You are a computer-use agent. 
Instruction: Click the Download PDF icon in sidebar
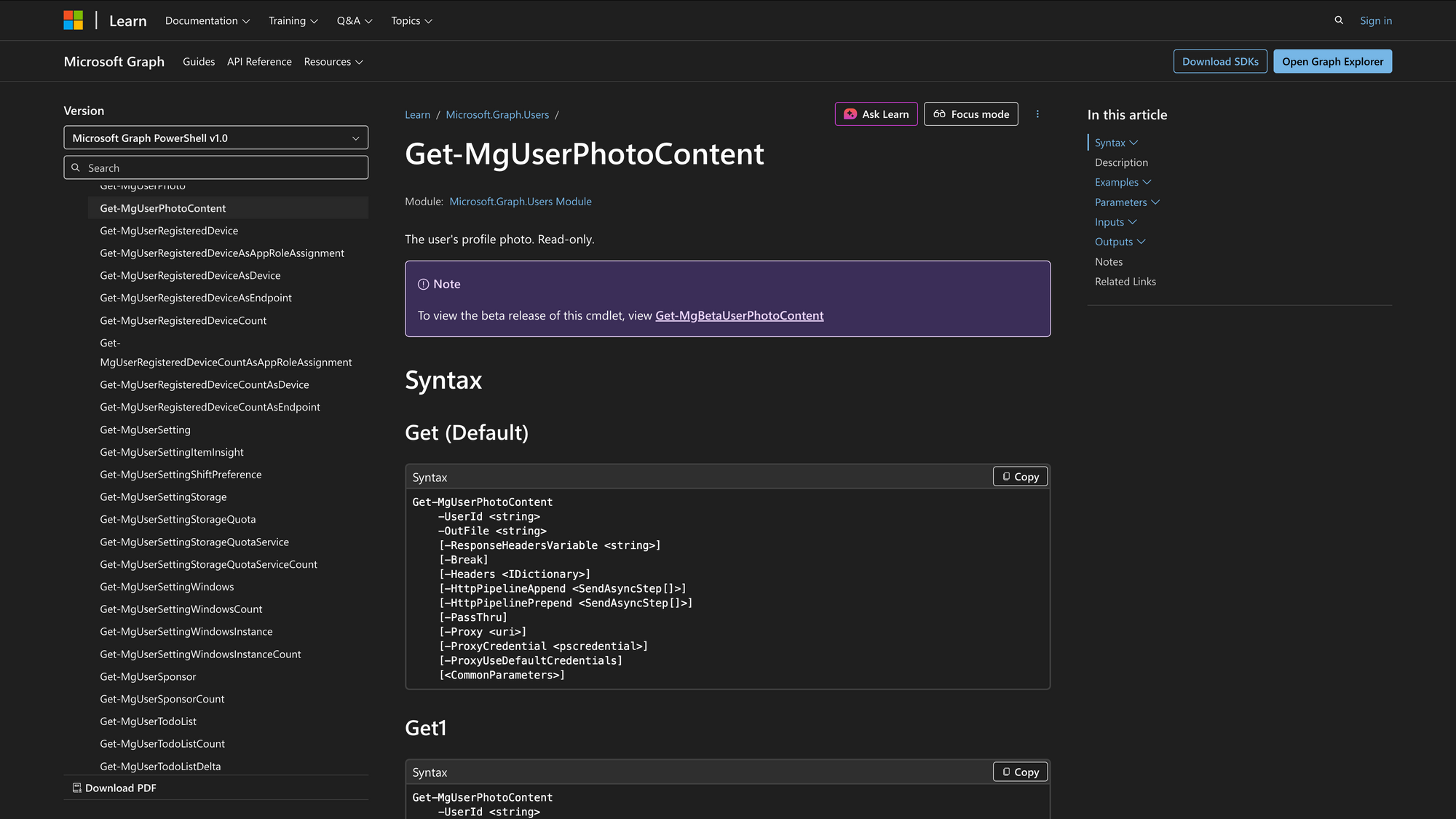[x=76, y=788]
